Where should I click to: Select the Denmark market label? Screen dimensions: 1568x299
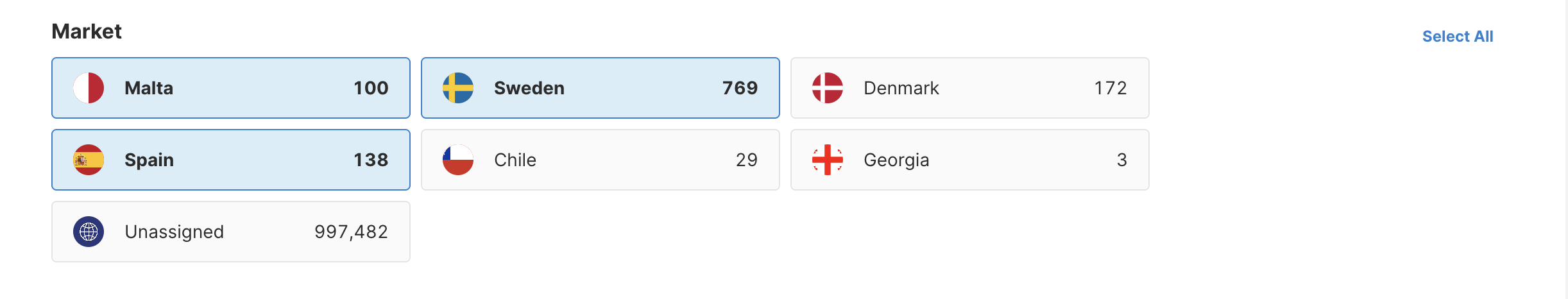(901, 88)
